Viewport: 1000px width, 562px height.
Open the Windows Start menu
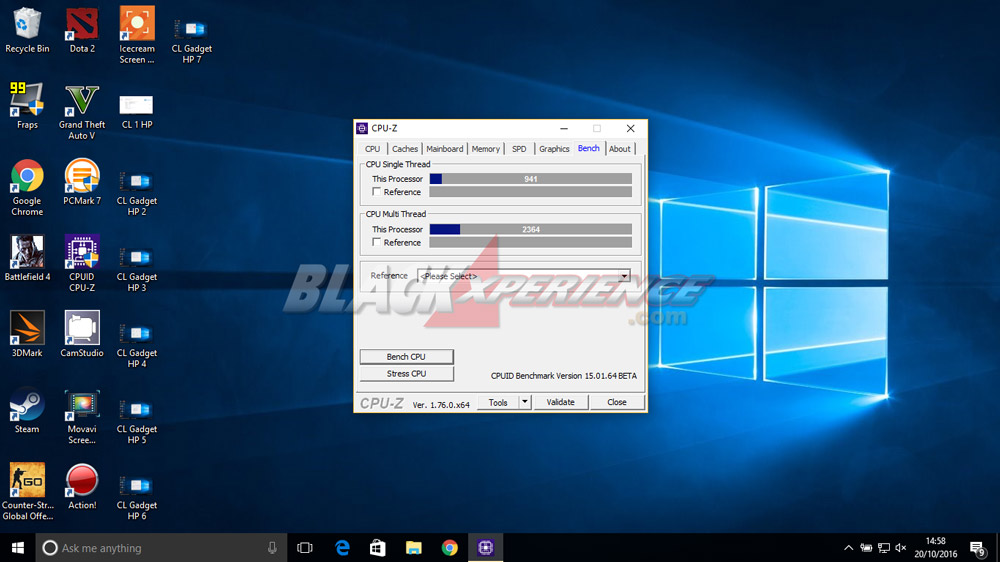17,547
